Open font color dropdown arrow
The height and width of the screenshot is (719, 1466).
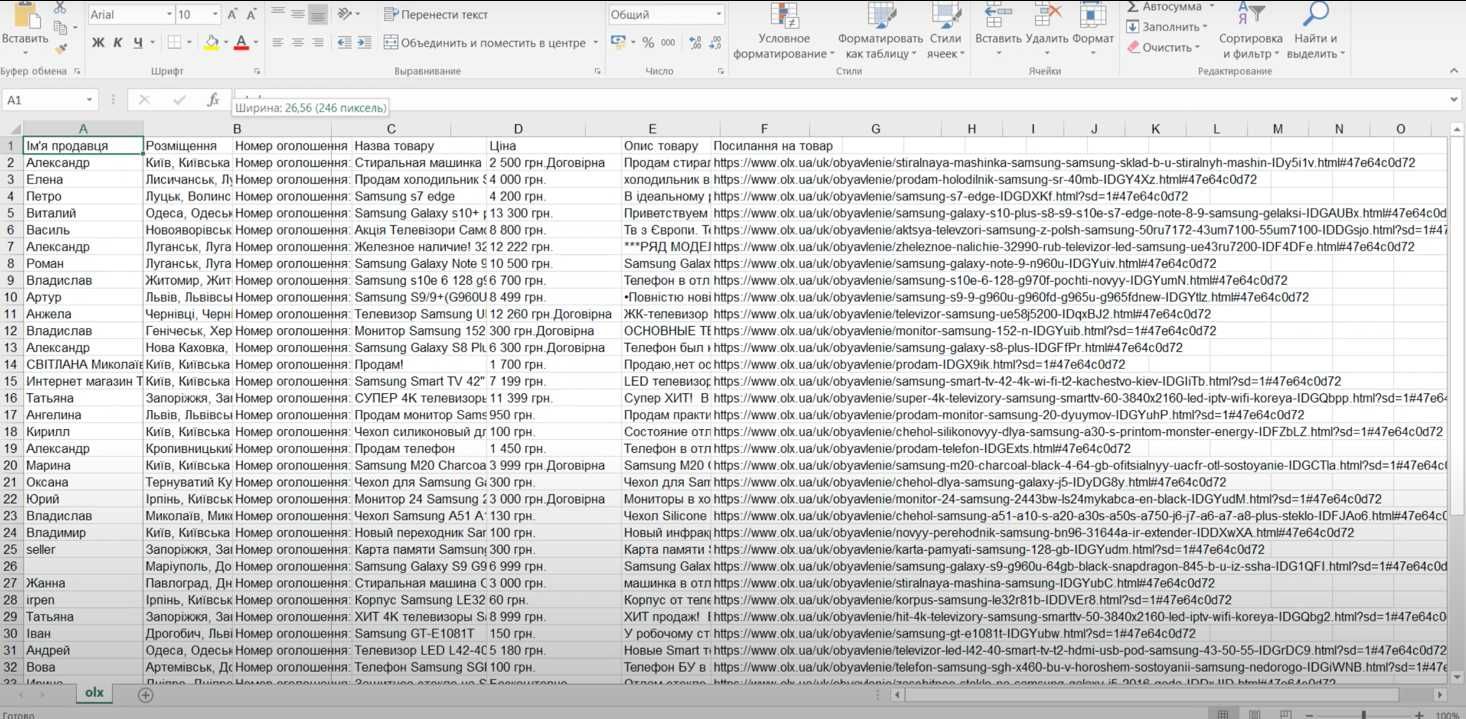pos(256,43)
